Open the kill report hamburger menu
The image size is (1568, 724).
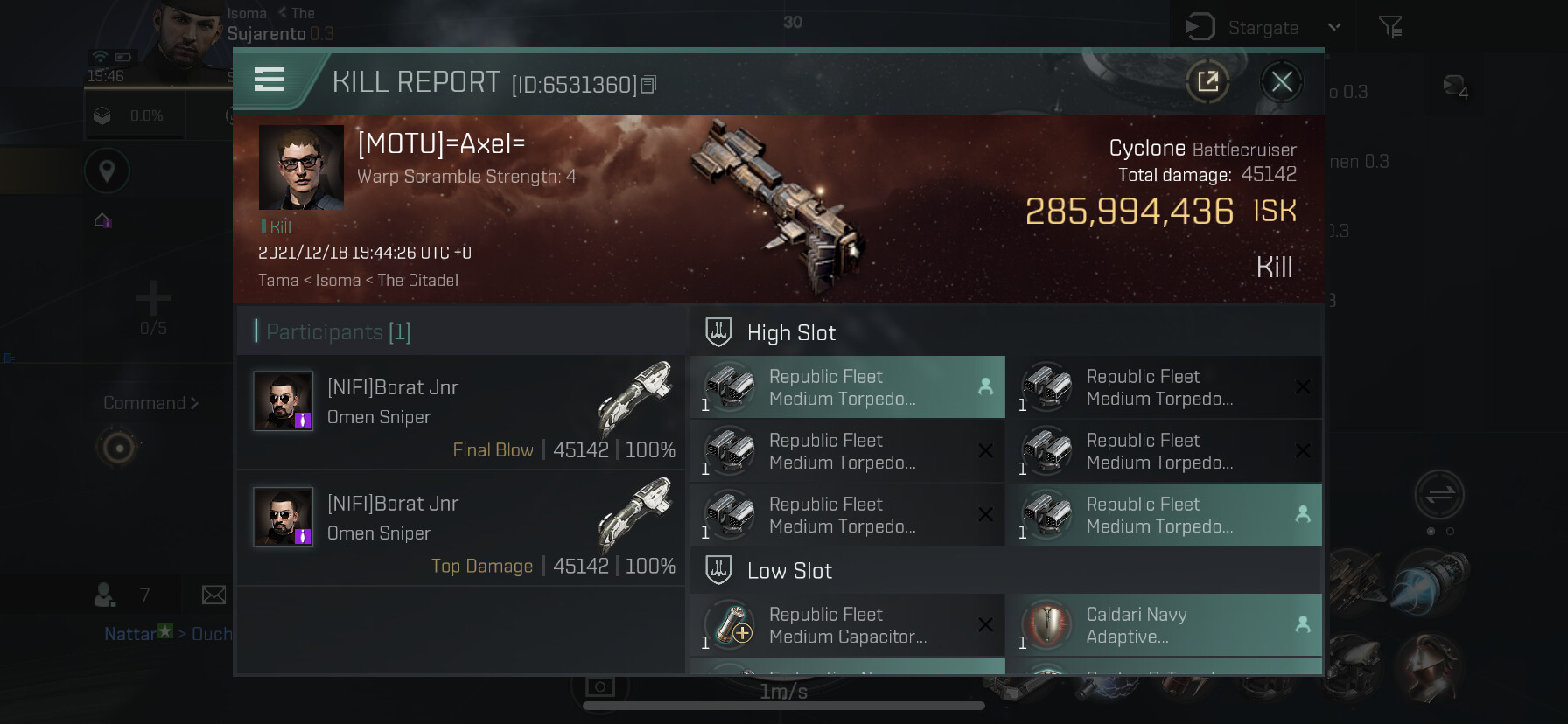(x=269, y=80)
